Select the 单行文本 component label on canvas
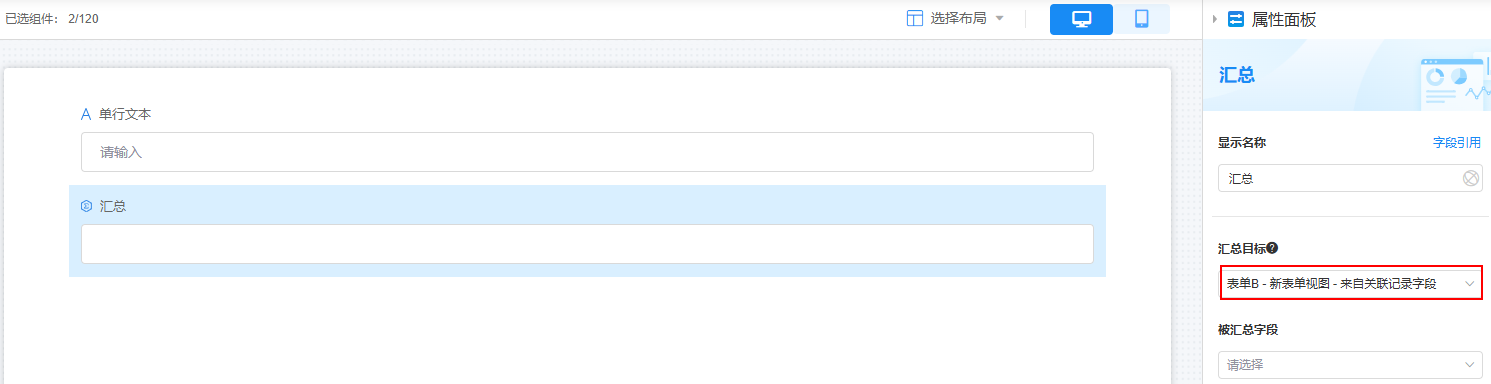 125,114
